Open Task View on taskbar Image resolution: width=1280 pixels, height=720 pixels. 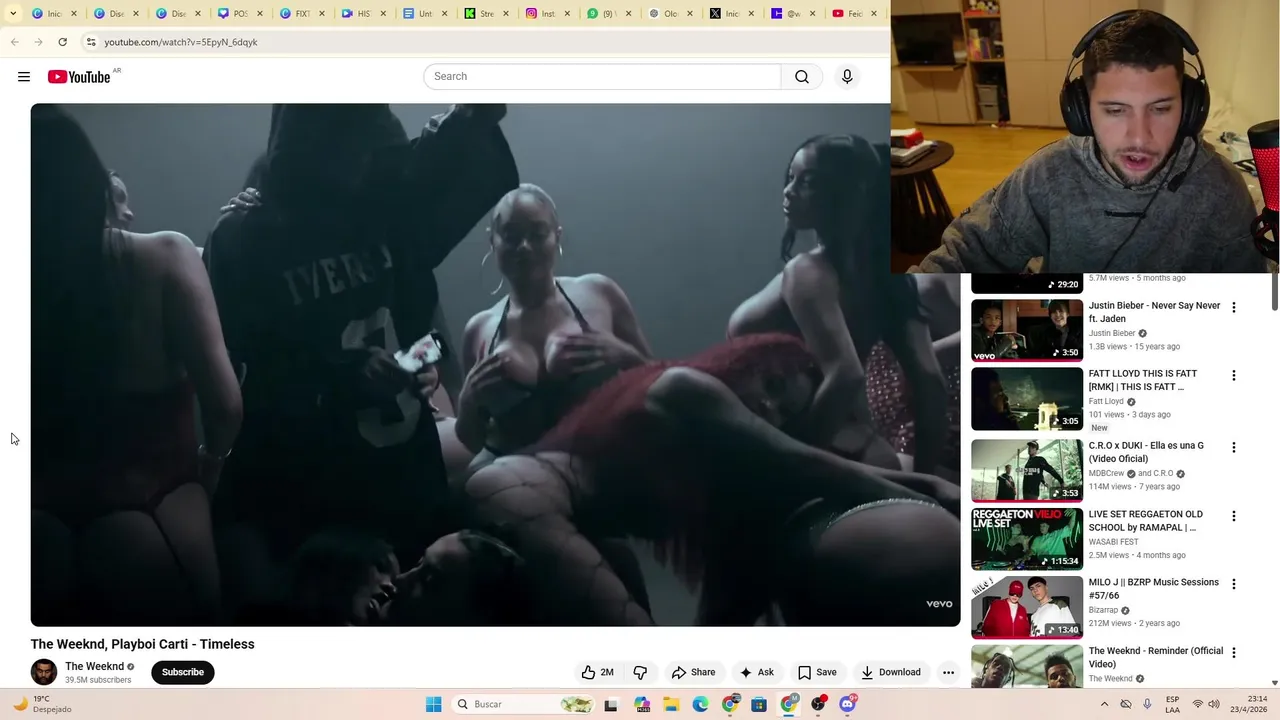pyautogui.click(x=611, y=704)
